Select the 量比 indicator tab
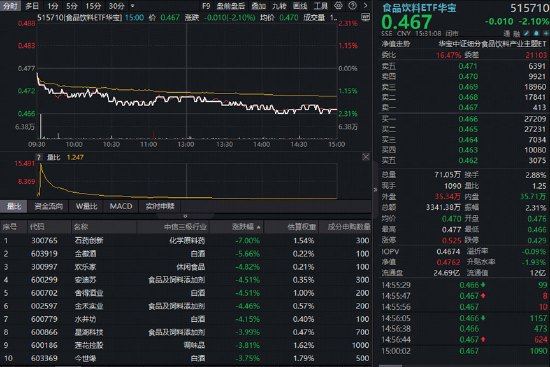This screenshot has height=367, width=550. click(14, 206)
